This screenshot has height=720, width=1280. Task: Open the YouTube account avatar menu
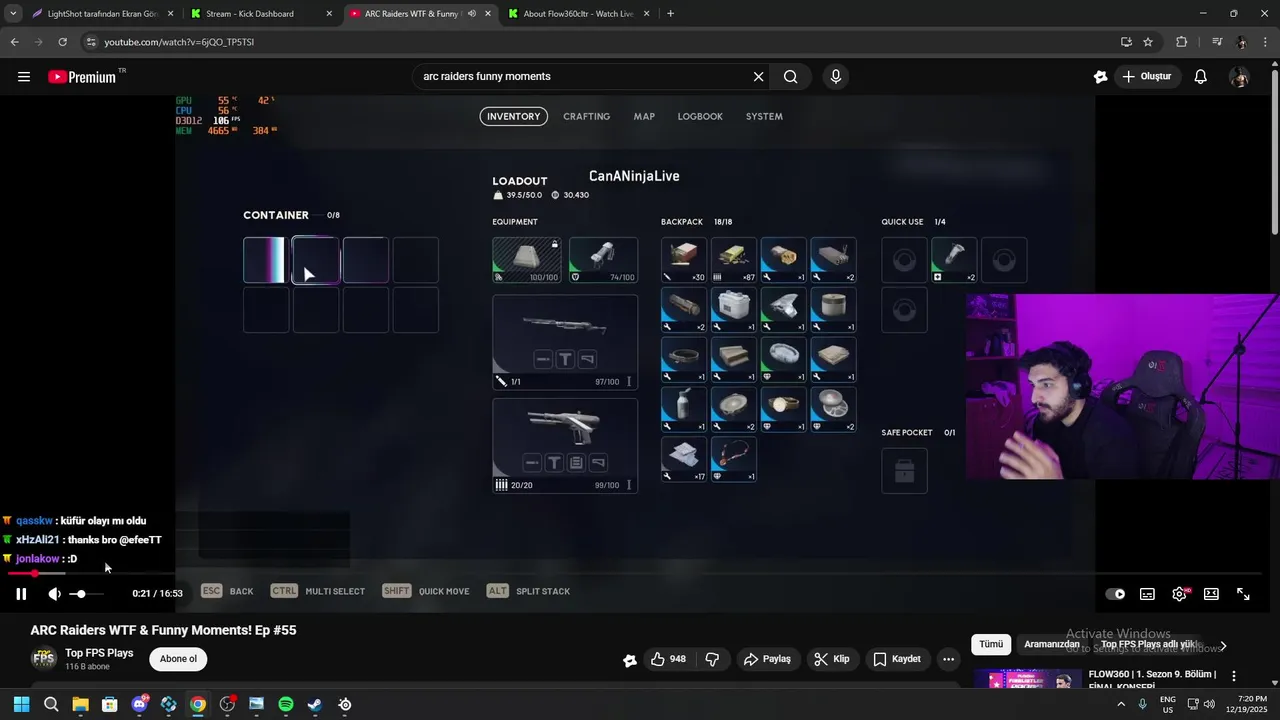click(1239, 77)
